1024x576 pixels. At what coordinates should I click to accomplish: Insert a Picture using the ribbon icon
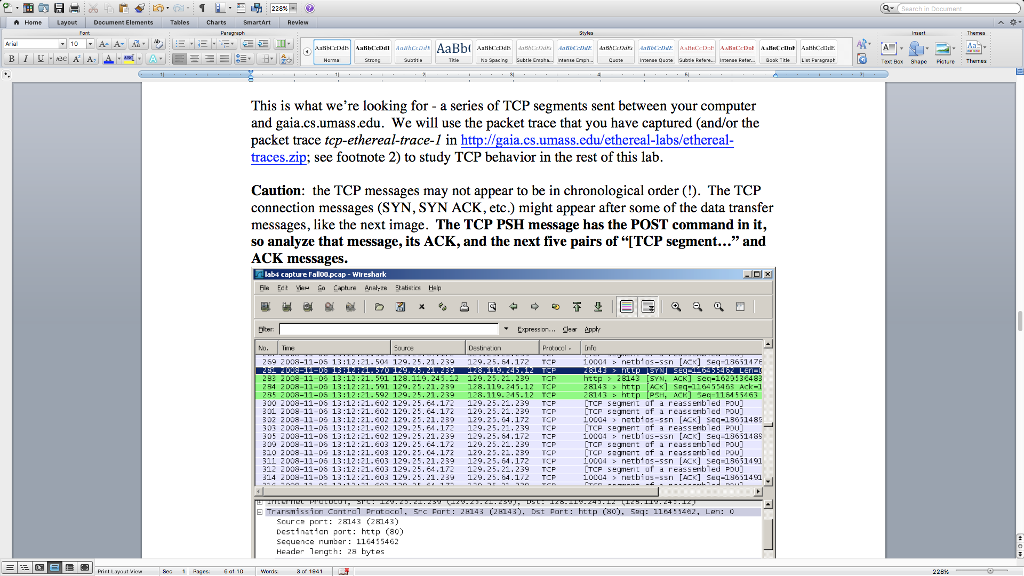click(943, 48)
